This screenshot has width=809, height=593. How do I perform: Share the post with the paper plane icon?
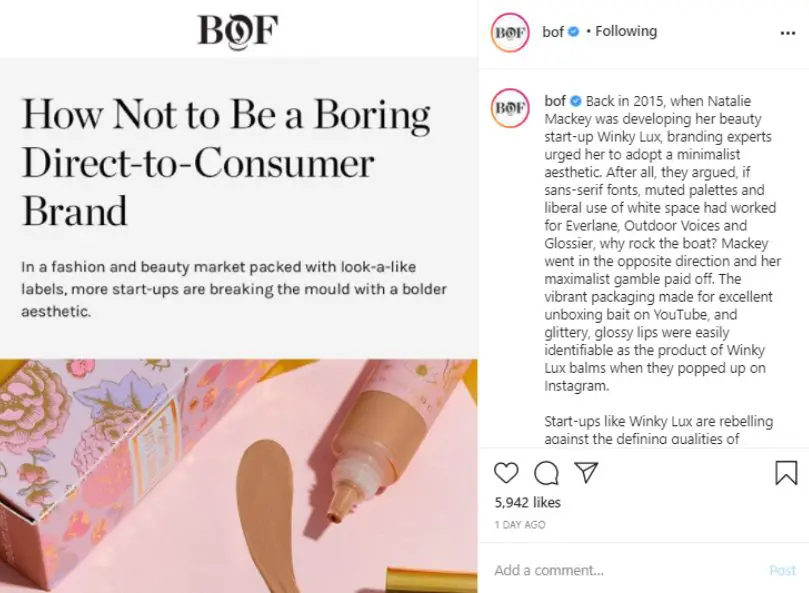click(x=586, y=472)
